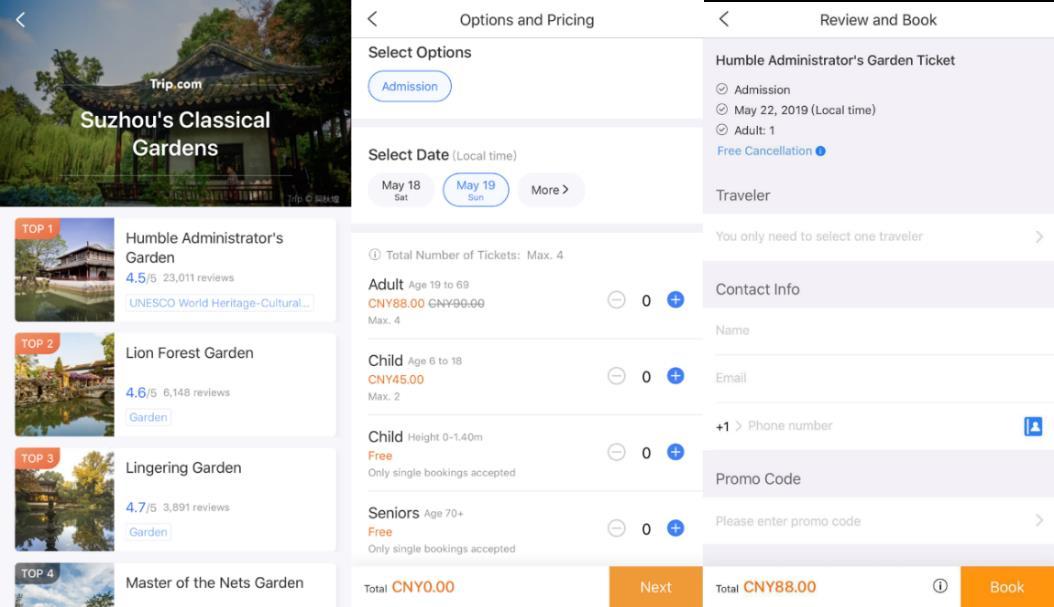This screenshot has height=607, width=1054.
Task: View Lingering Garden thumbnail photo
Action: [65, 499]
